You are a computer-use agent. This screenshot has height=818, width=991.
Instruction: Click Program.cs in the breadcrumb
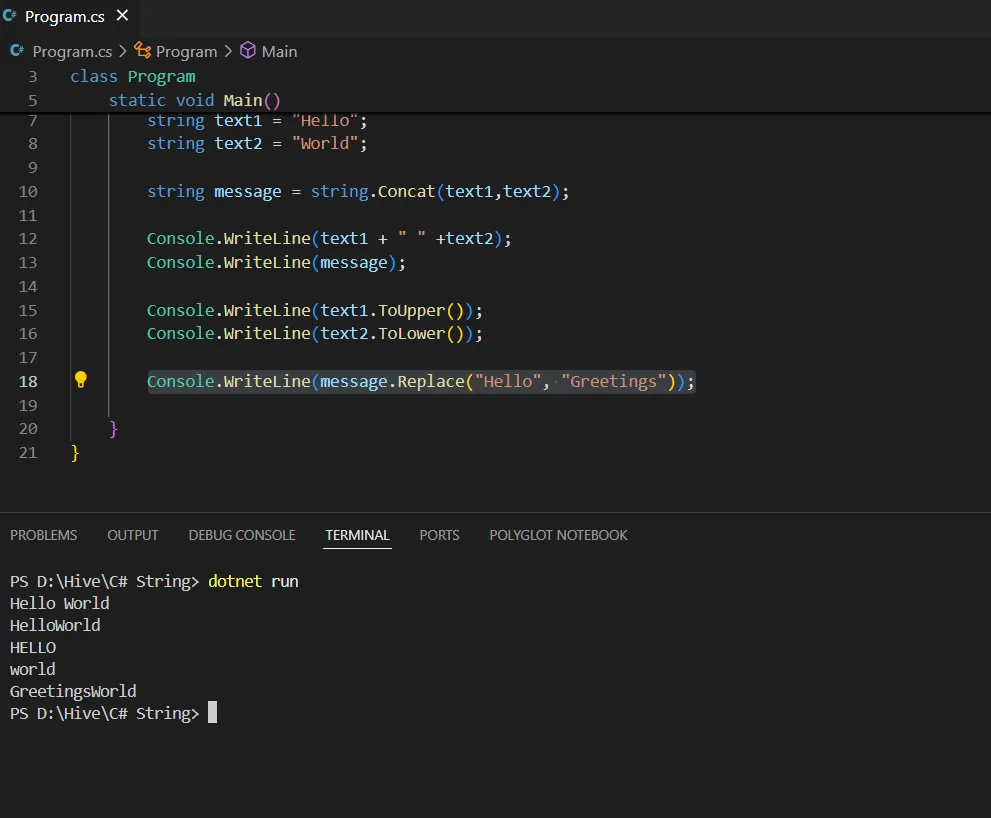tap(72, 52)
